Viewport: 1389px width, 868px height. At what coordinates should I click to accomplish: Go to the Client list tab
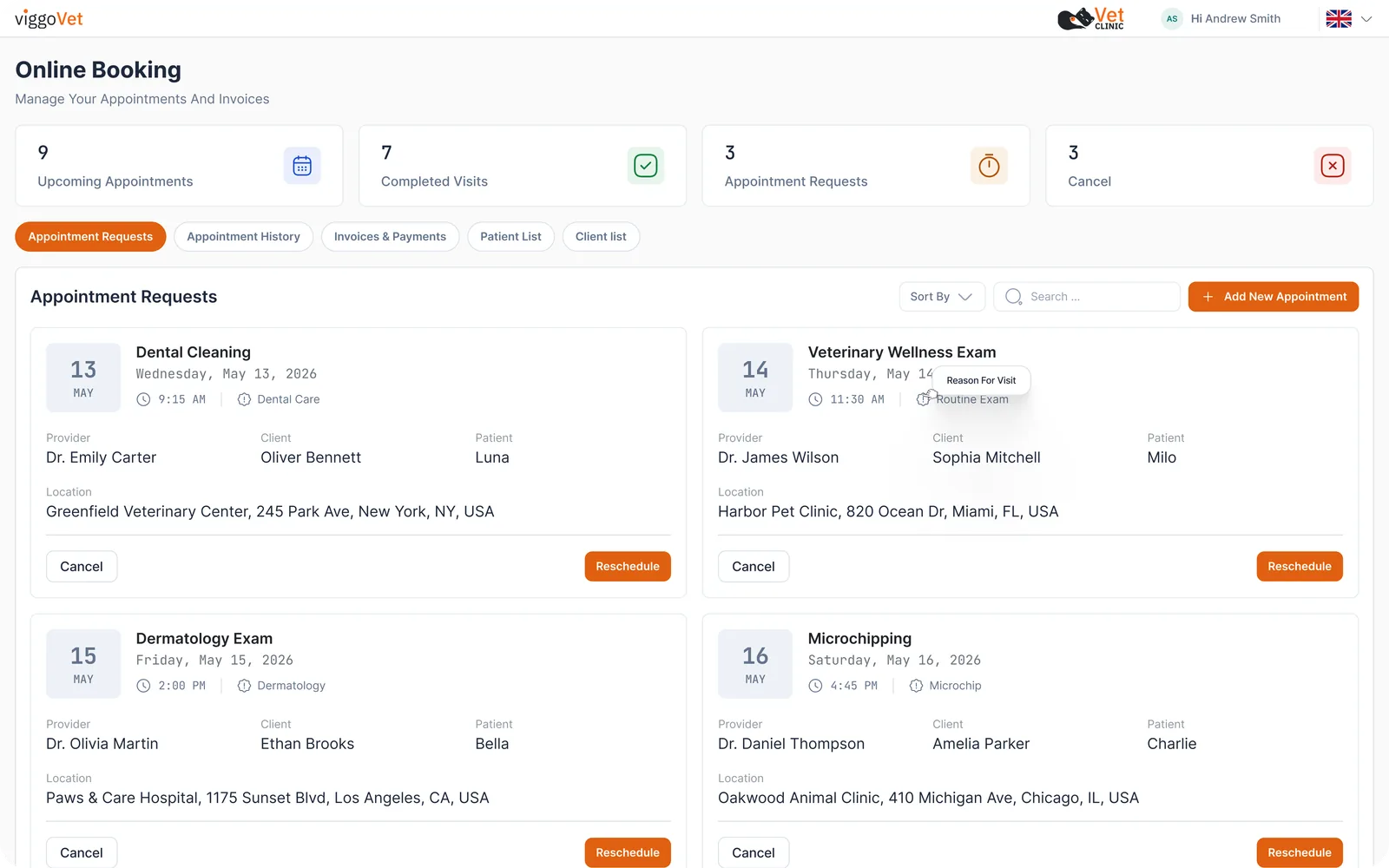coord(601,237)
